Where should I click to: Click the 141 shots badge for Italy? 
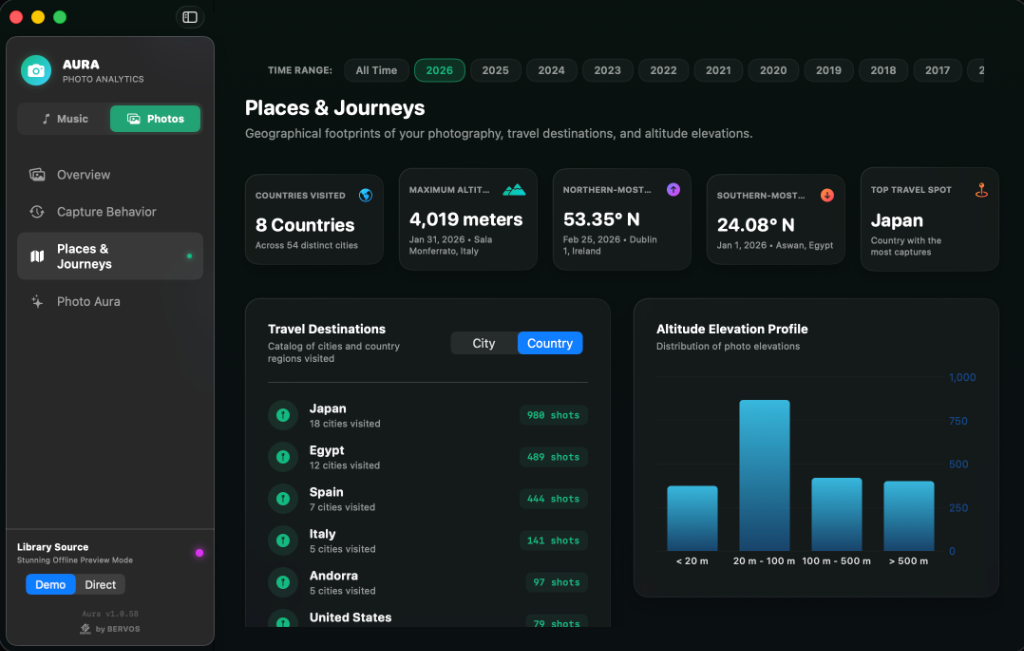(x=553, y=541)
